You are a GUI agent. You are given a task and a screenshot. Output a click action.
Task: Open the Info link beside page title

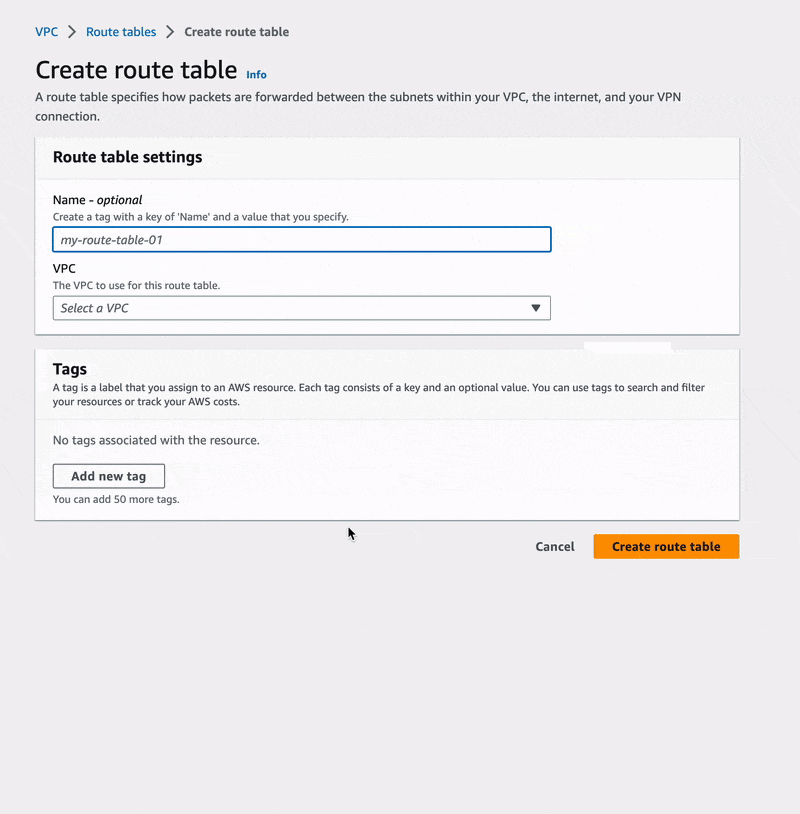click(x=257, y=75)
